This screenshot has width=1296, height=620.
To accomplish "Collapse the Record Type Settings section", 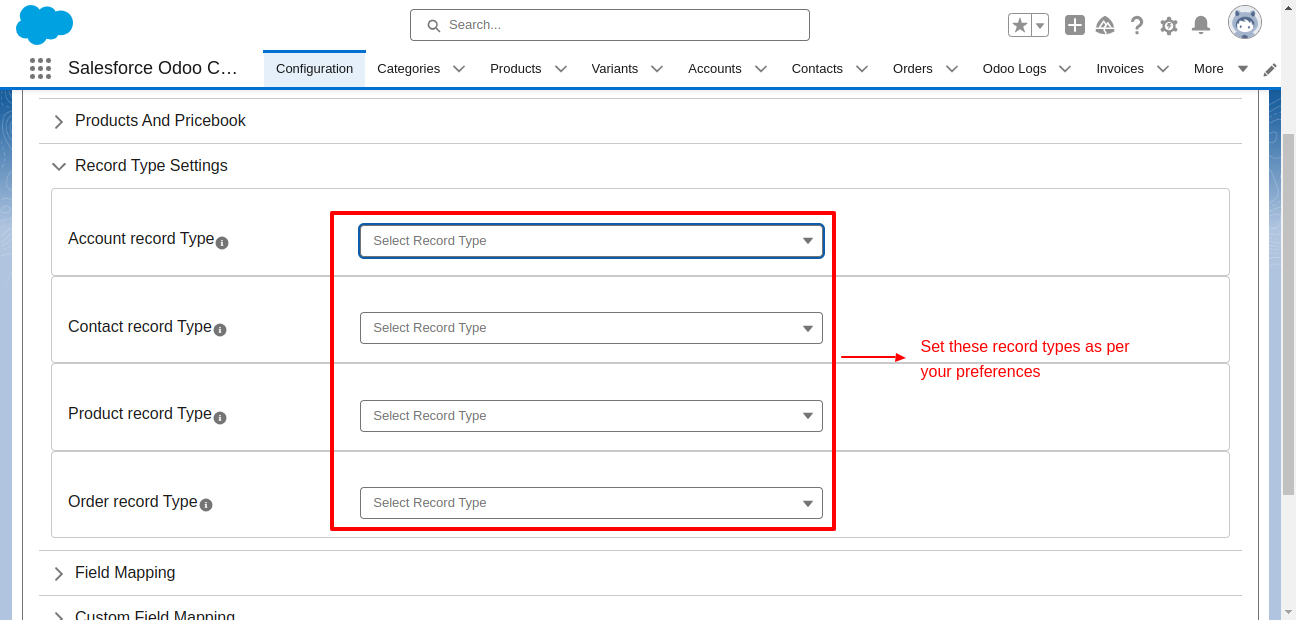I will pos(59,166).
